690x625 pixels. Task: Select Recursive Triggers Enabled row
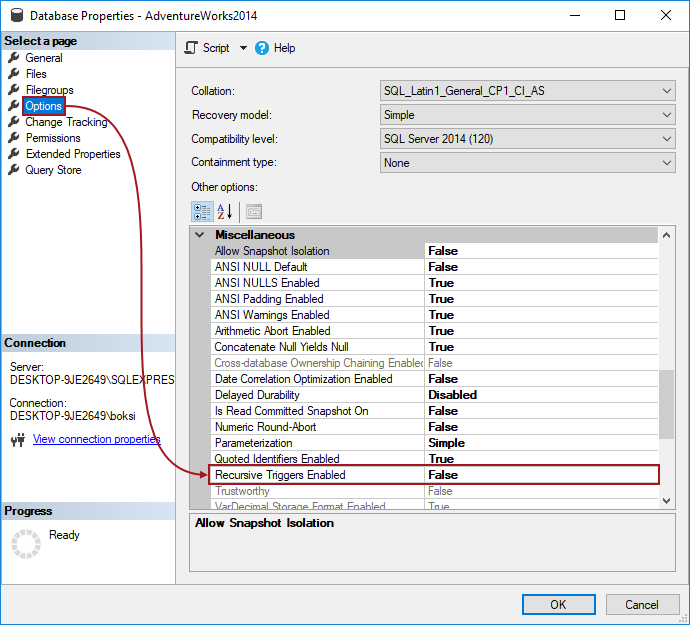pos(434,475)
